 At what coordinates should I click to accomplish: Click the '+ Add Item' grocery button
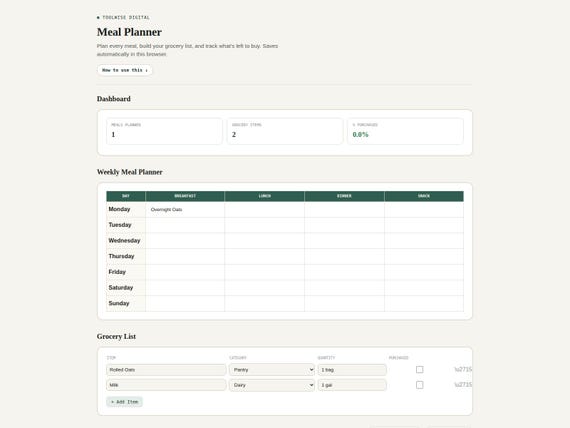[124, 402]
